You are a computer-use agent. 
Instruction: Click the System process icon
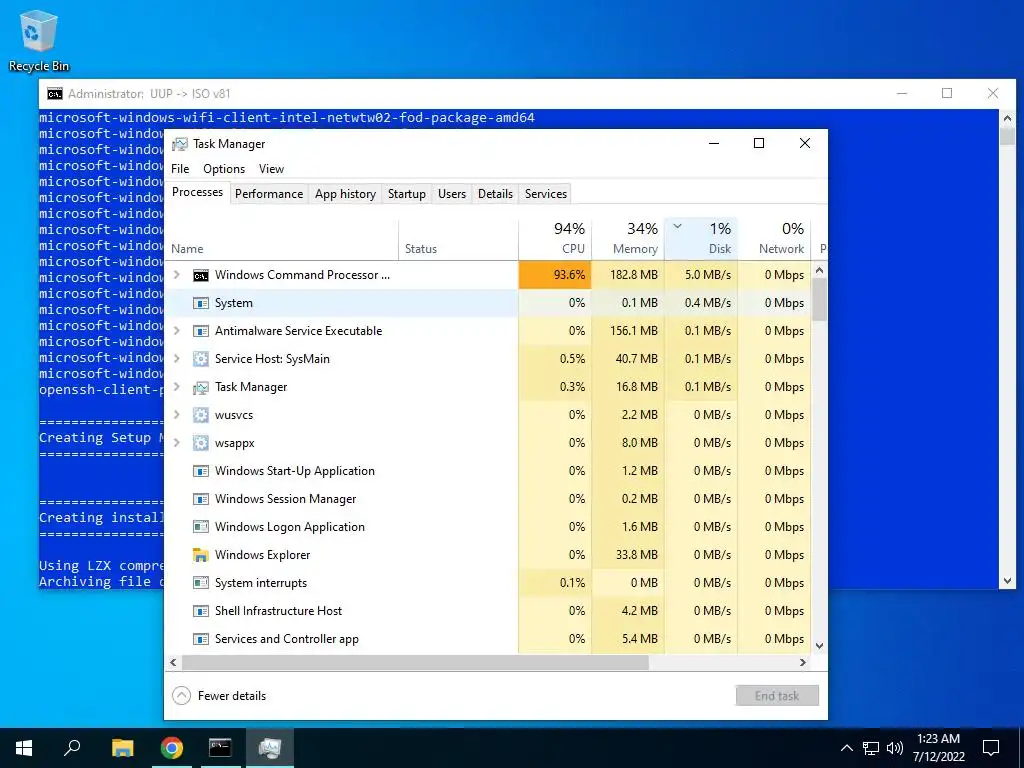click(x=200, y=303)
